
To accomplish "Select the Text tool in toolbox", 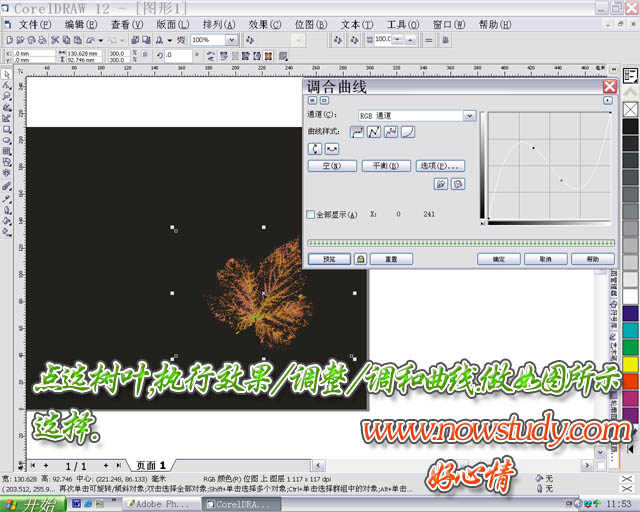I will [7, 173].
